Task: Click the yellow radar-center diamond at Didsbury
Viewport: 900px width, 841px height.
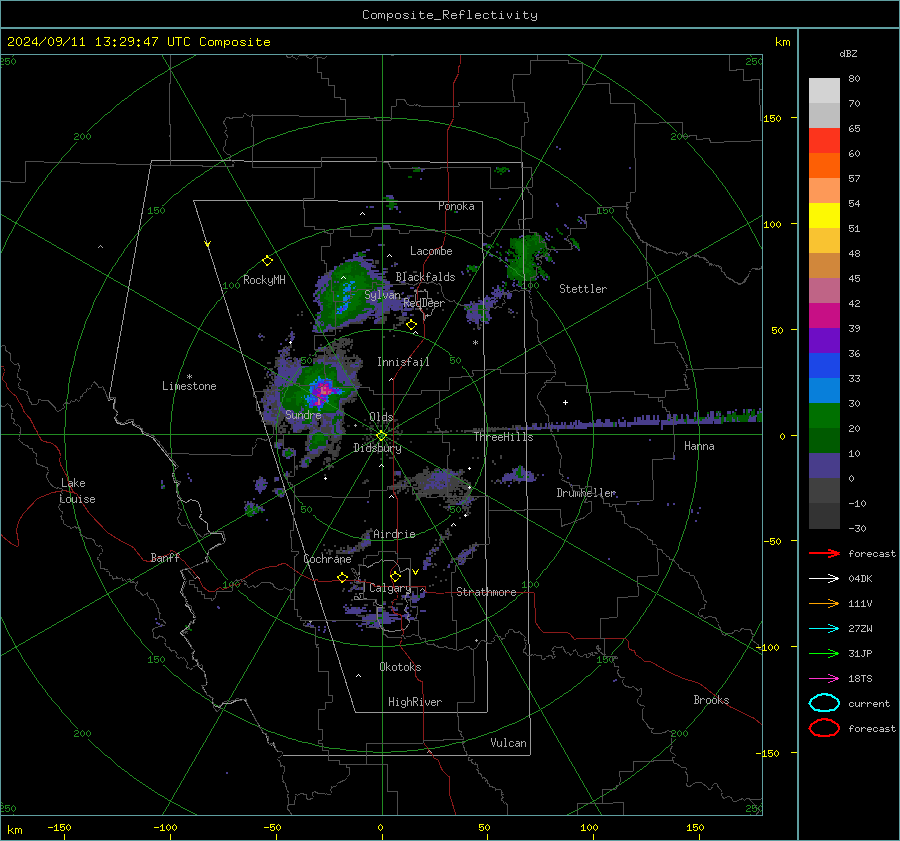Action: pos(381,436)
